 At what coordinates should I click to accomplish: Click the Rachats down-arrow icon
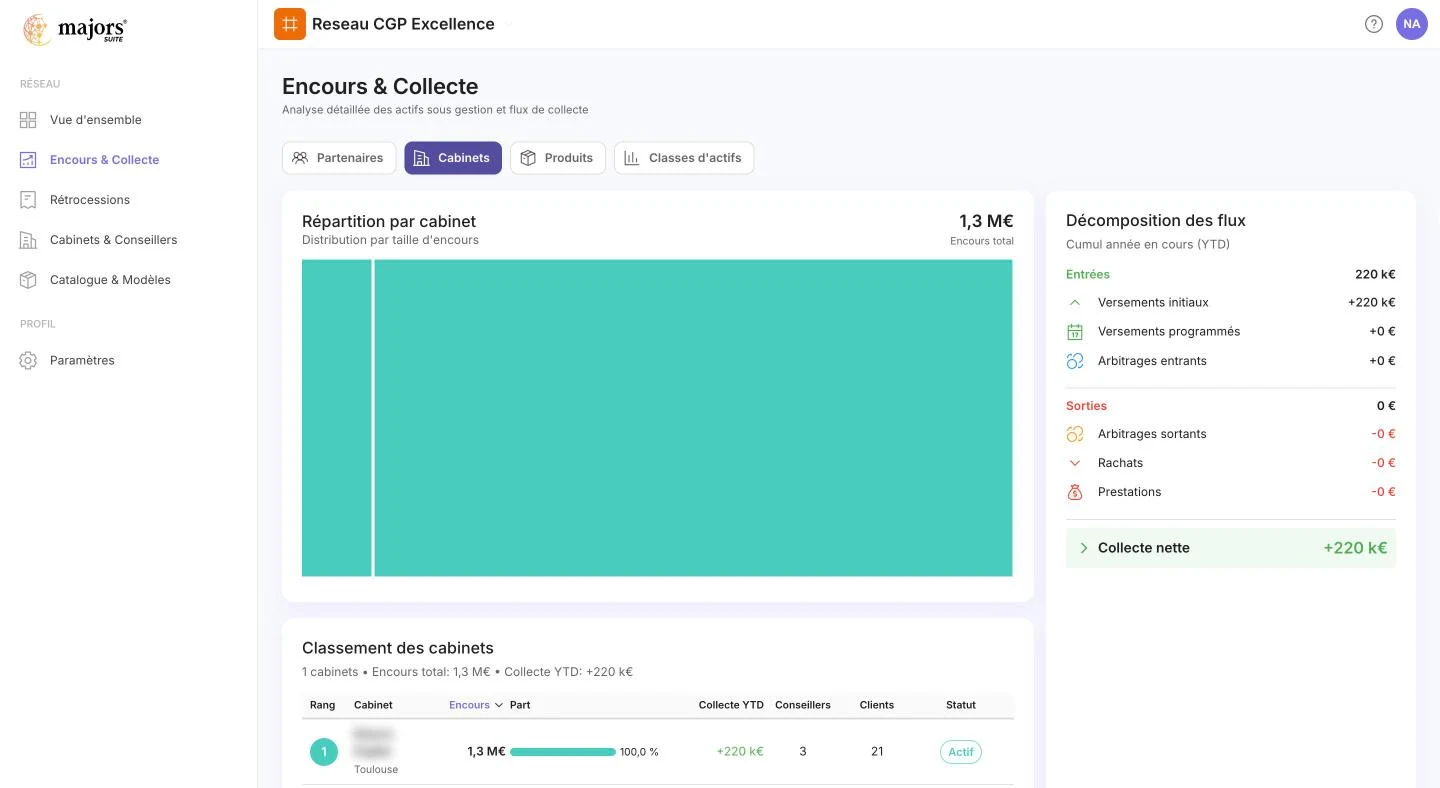coord(1075,463)
